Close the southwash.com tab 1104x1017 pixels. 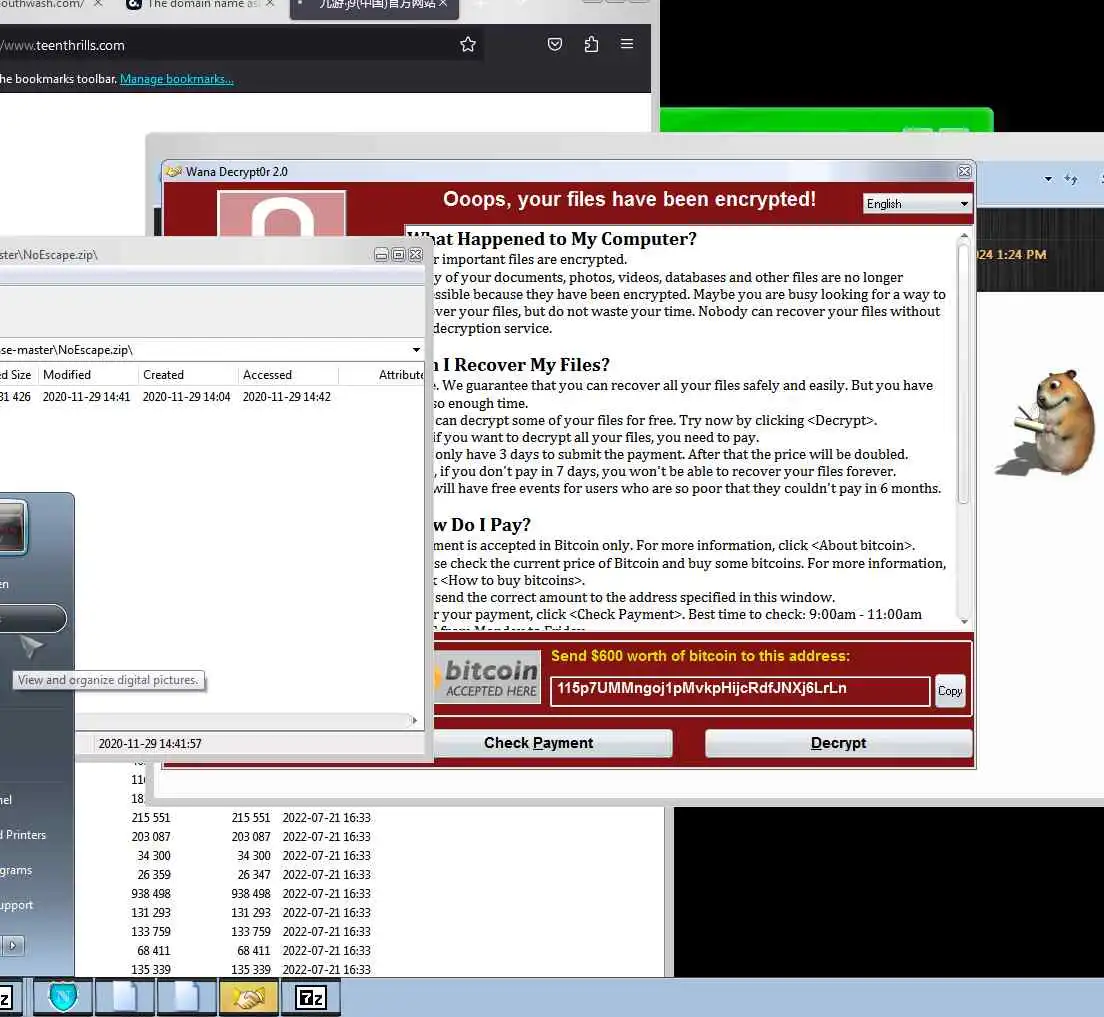[98, 4]
